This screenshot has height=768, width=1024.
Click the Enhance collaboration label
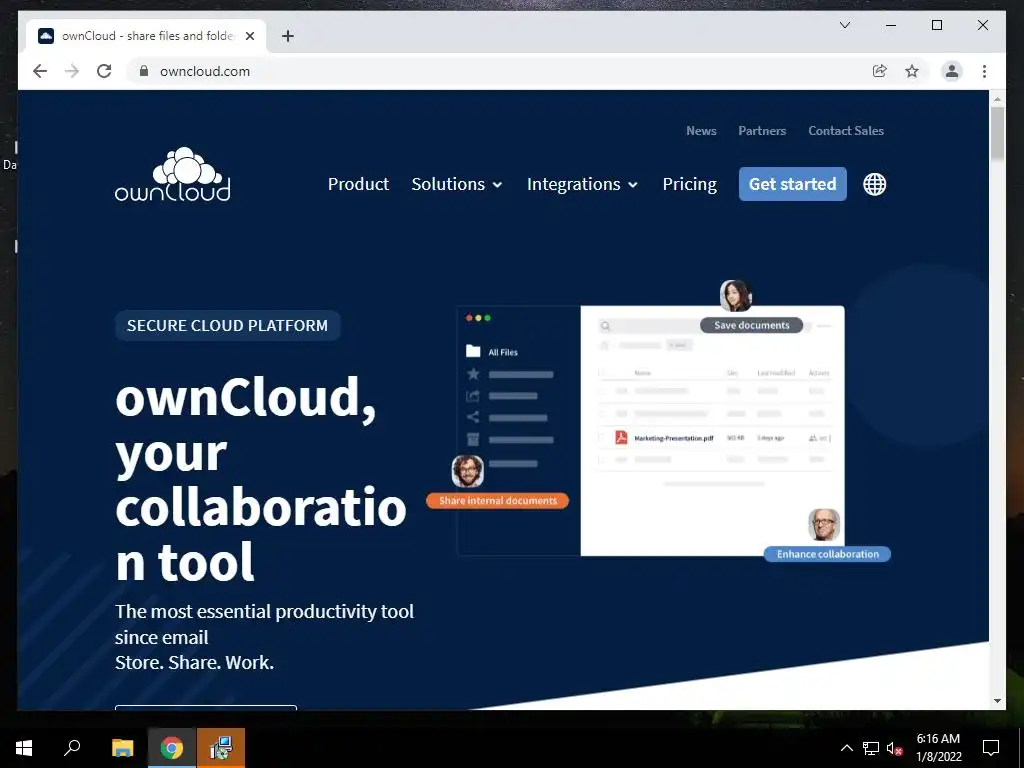[x=827, y=554]
